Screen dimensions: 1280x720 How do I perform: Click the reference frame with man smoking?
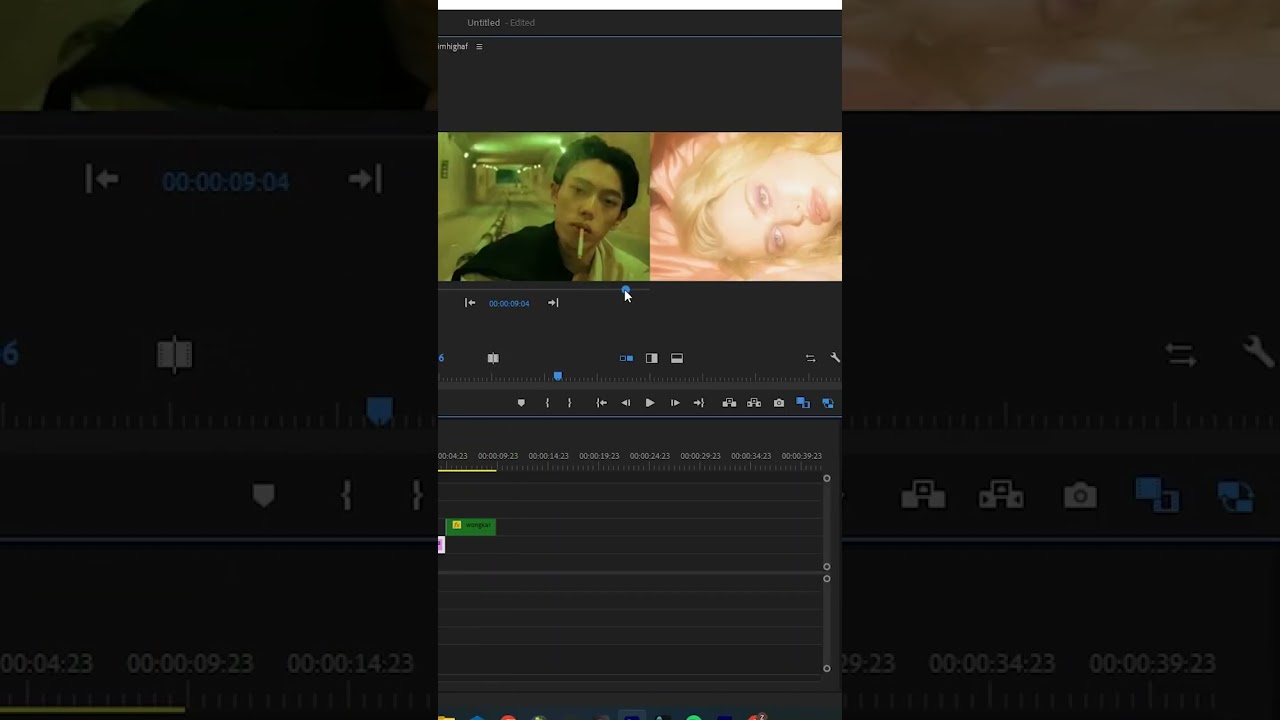(x=544, y=207)
